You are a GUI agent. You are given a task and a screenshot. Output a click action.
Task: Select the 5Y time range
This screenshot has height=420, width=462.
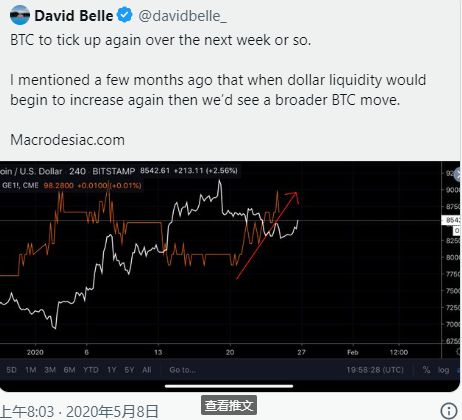(129, 370)
